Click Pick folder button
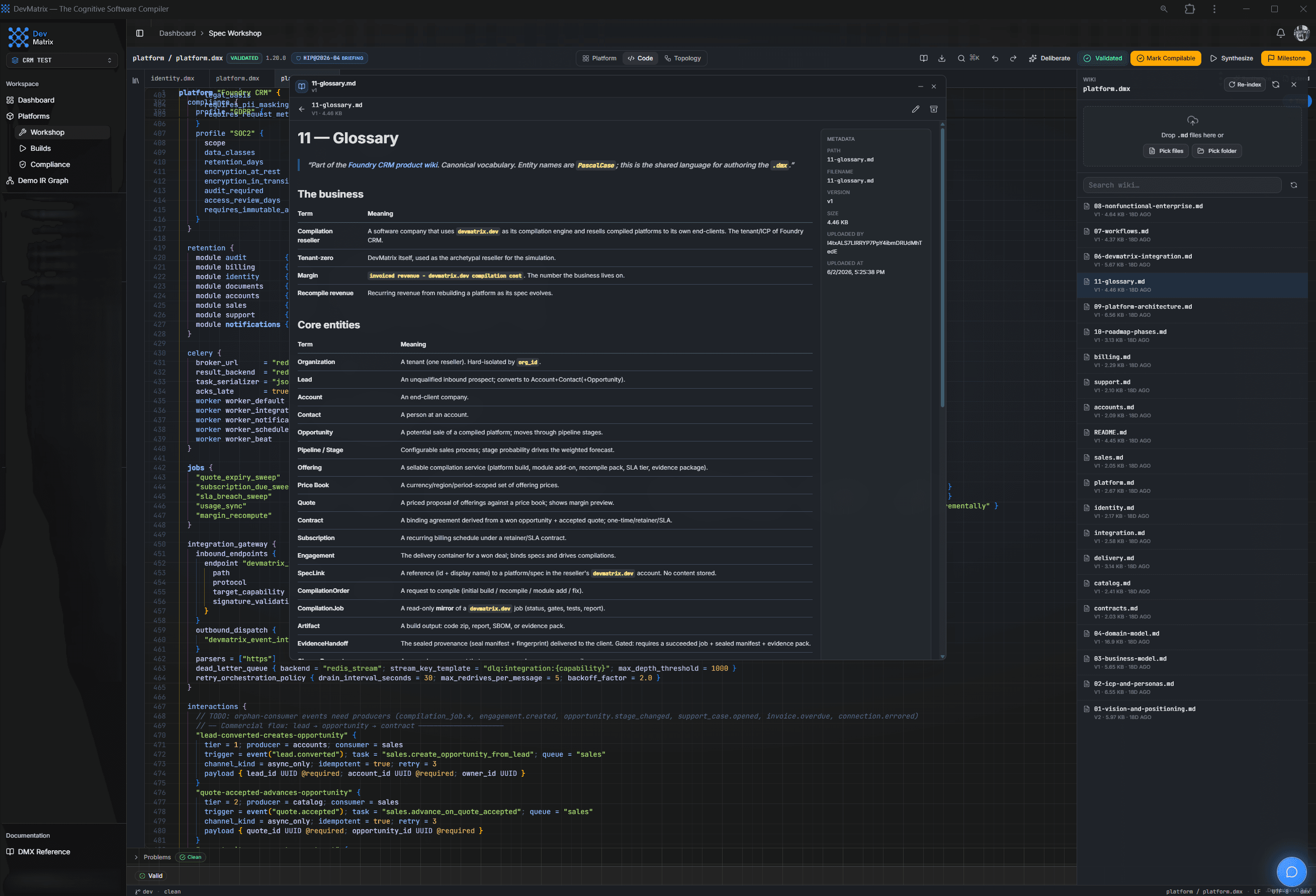 [x=1216, y=151]
